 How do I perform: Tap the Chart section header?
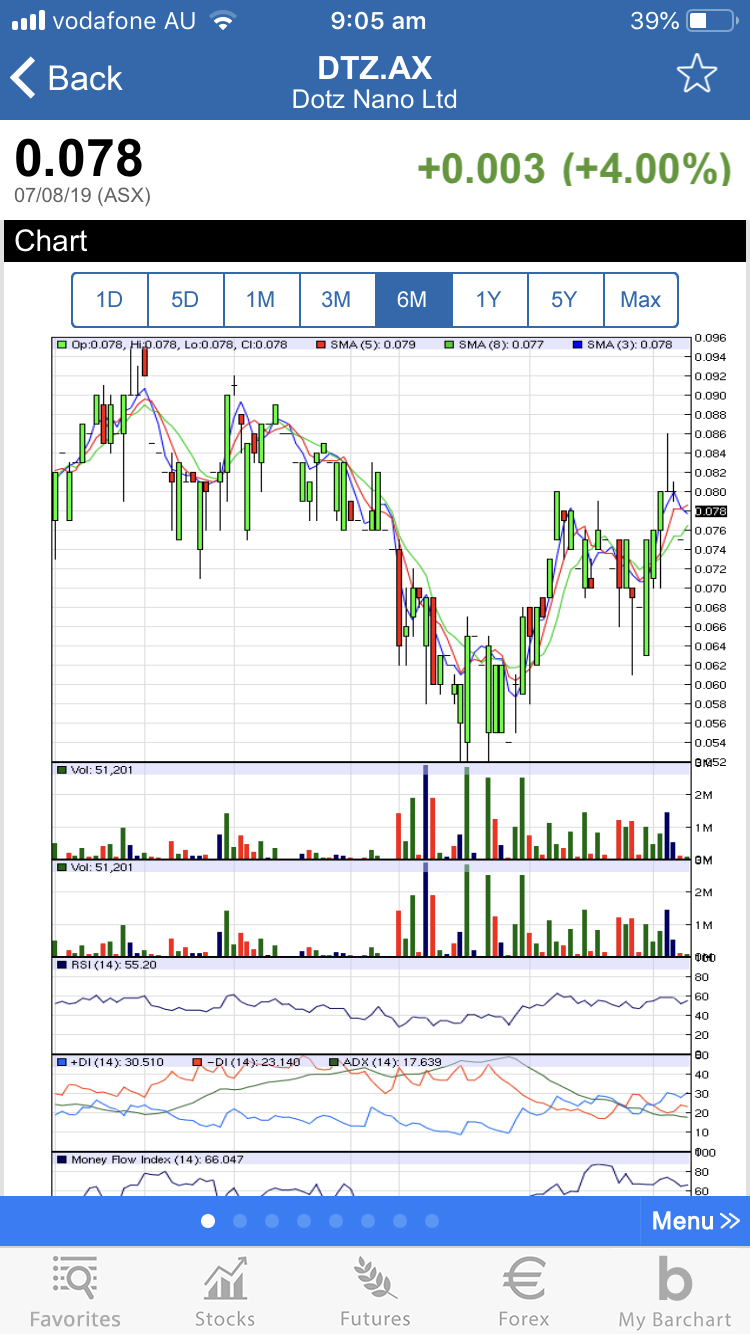point(375,241)
